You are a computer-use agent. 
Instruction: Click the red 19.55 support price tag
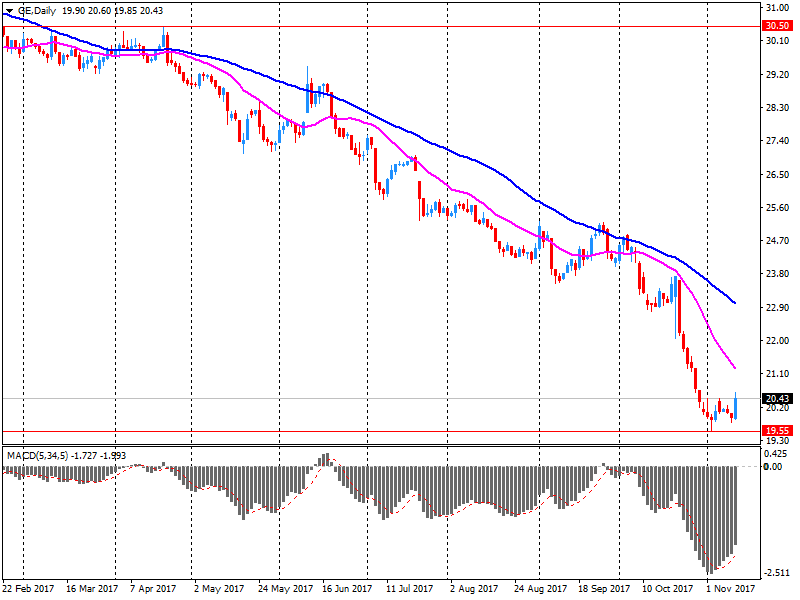click(778, 431)
